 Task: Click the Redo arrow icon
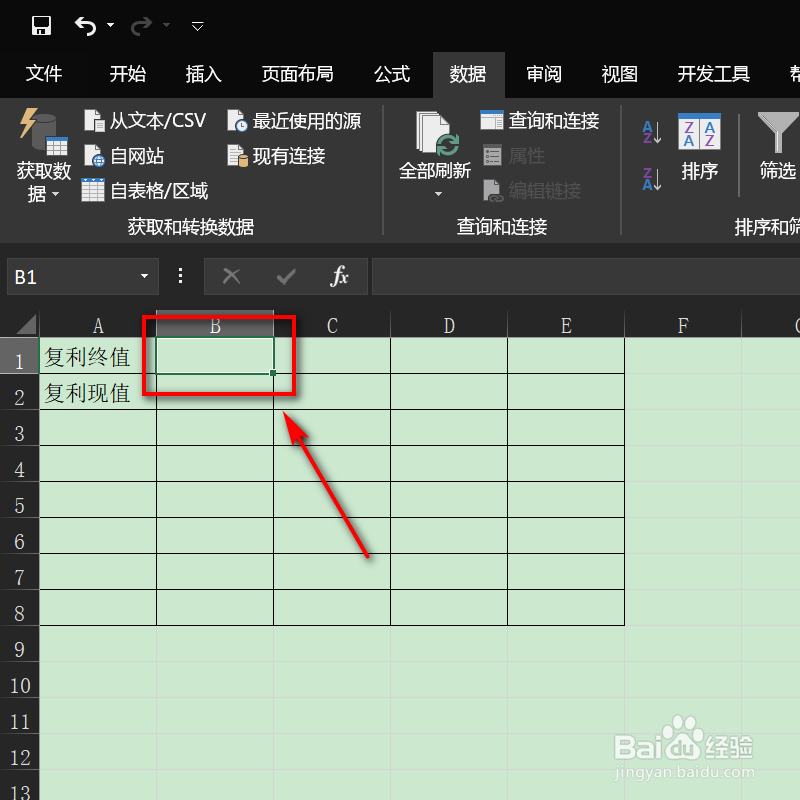pos(141,26)
